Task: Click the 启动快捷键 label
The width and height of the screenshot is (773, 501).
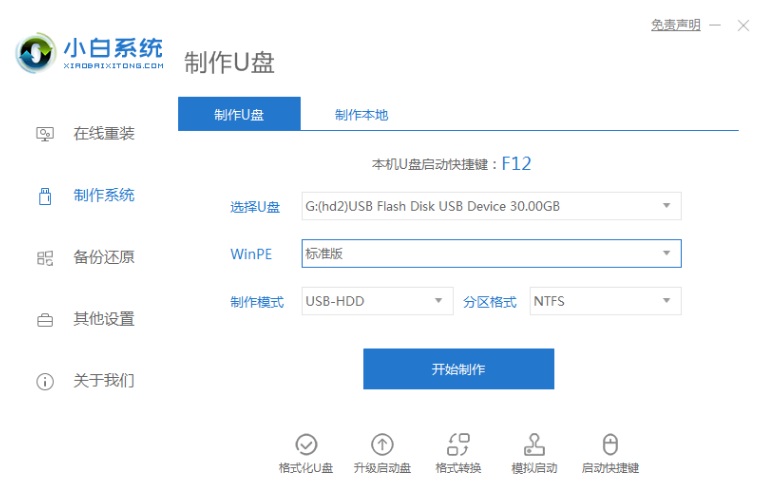Action: (x=610, y=468)
